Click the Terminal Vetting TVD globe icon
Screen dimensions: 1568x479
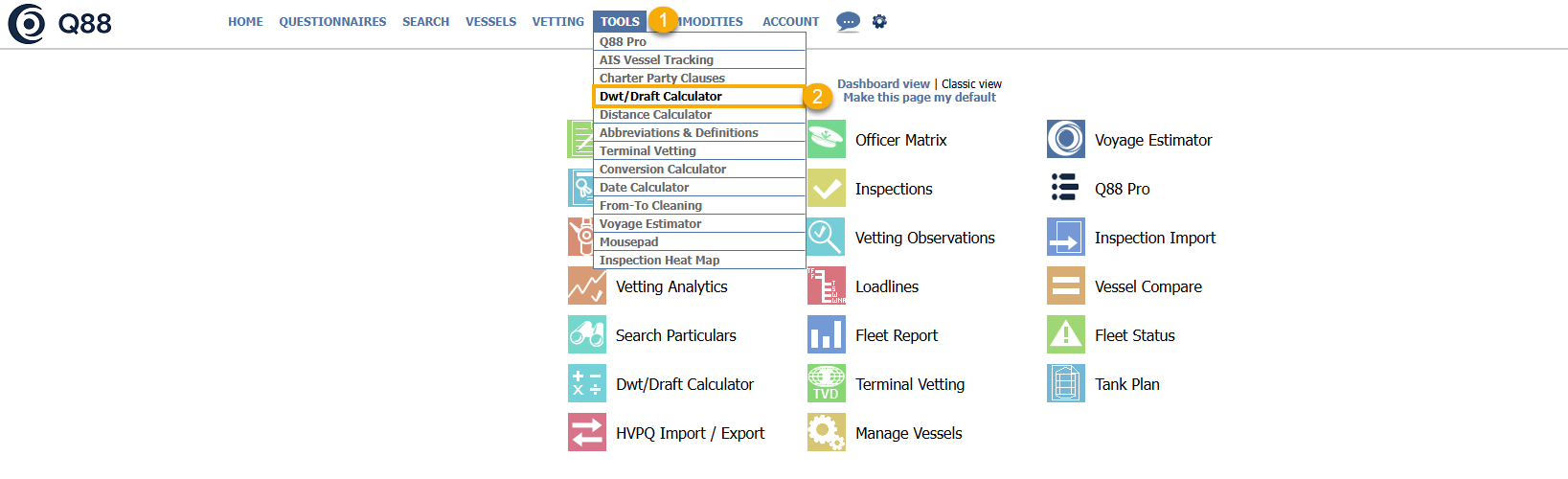point(826,384)
